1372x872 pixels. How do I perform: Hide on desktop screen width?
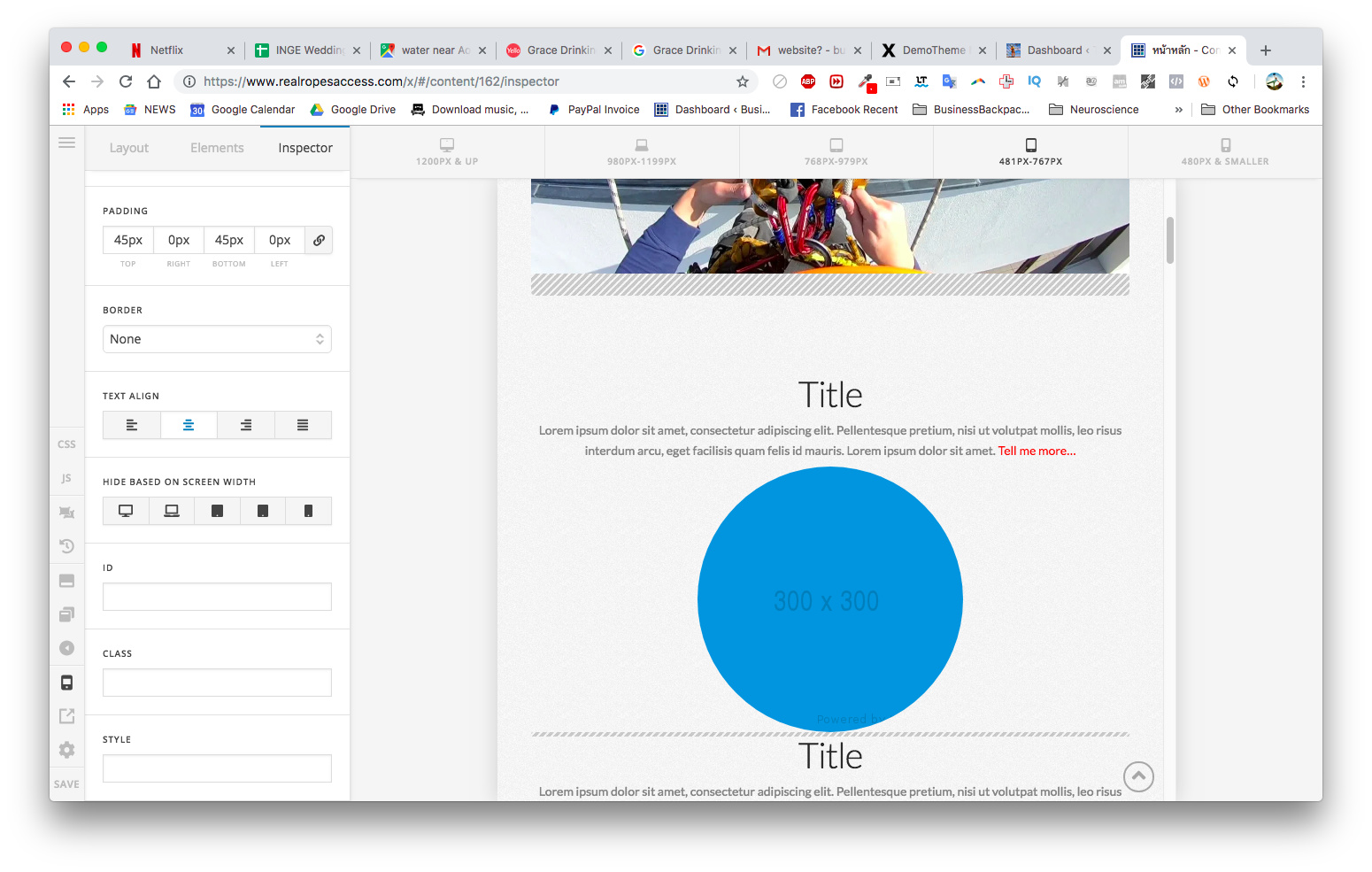[126, 511]
